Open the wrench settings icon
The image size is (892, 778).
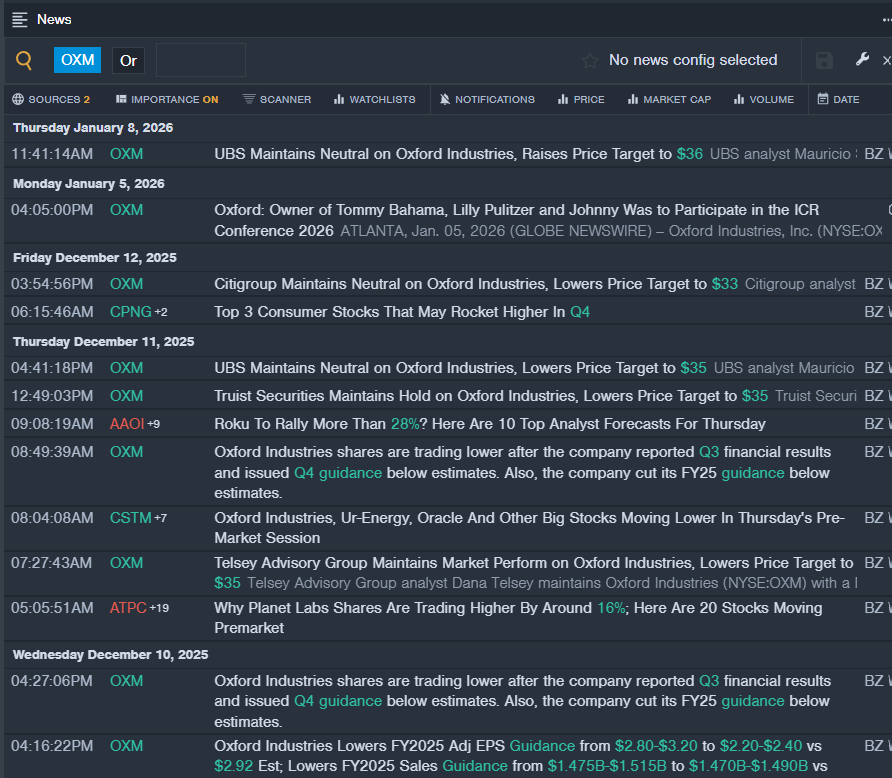(862, 60)
